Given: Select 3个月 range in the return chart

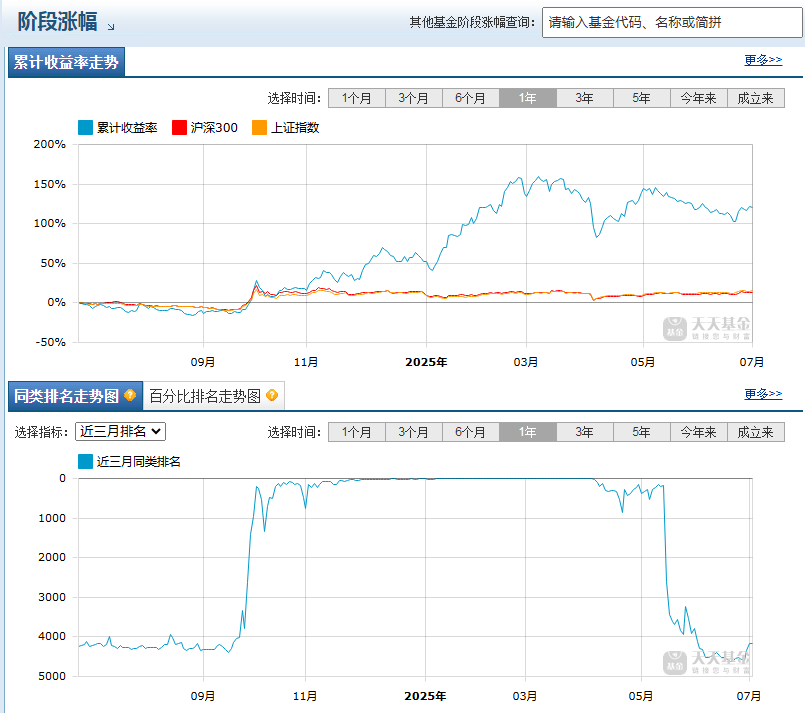Looking at the screenshot, I should click(414, 98).
